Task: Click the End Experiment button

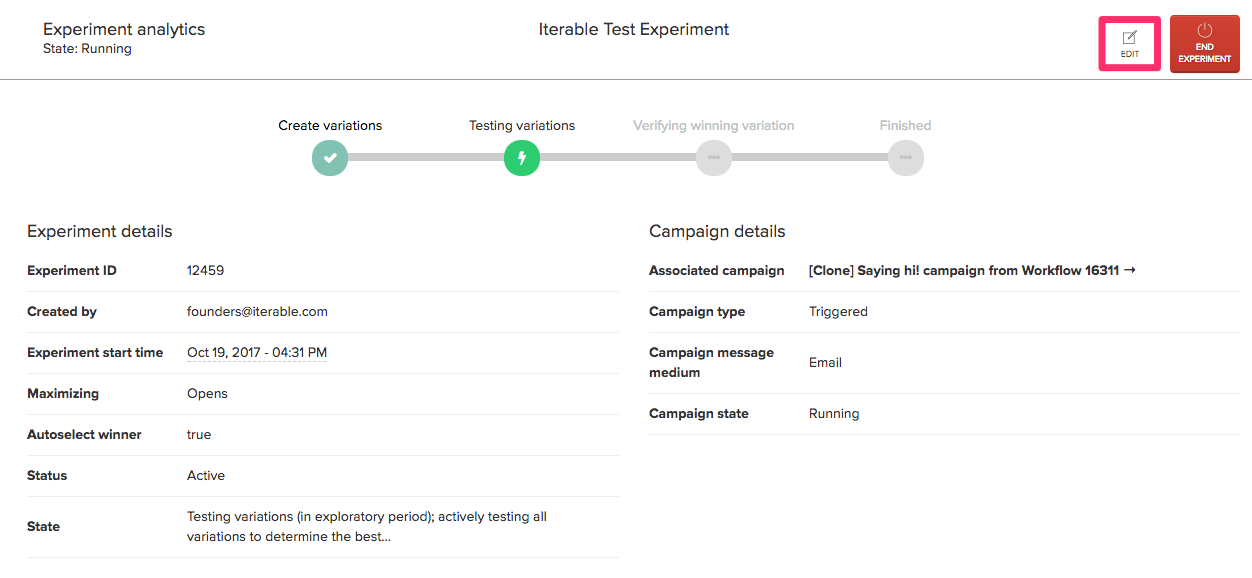Action: (1205, 44)
